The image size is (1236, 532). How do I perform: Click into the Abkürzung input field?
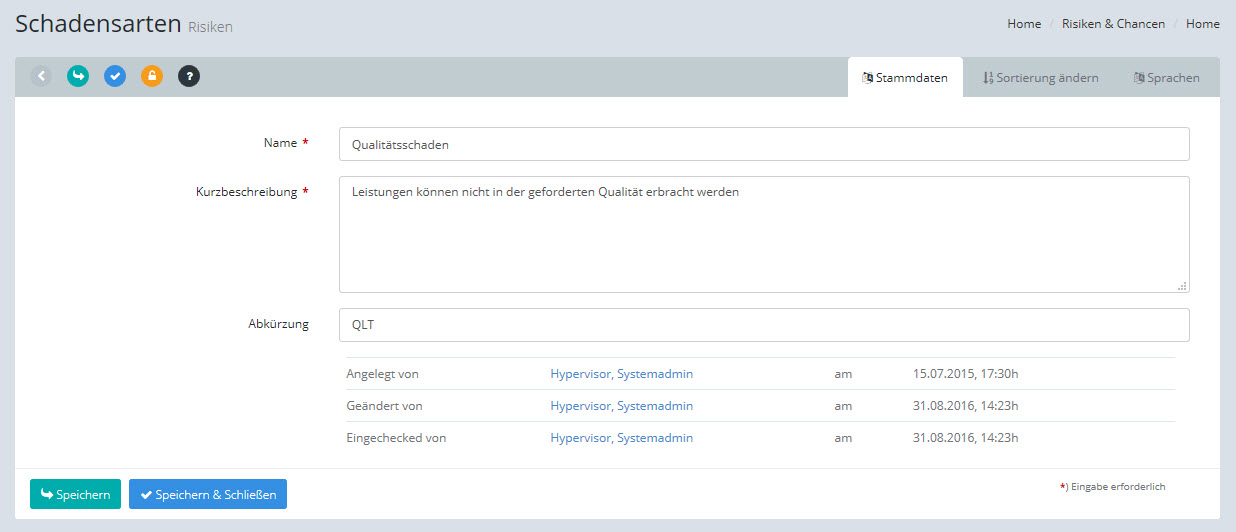coord(764,325)
